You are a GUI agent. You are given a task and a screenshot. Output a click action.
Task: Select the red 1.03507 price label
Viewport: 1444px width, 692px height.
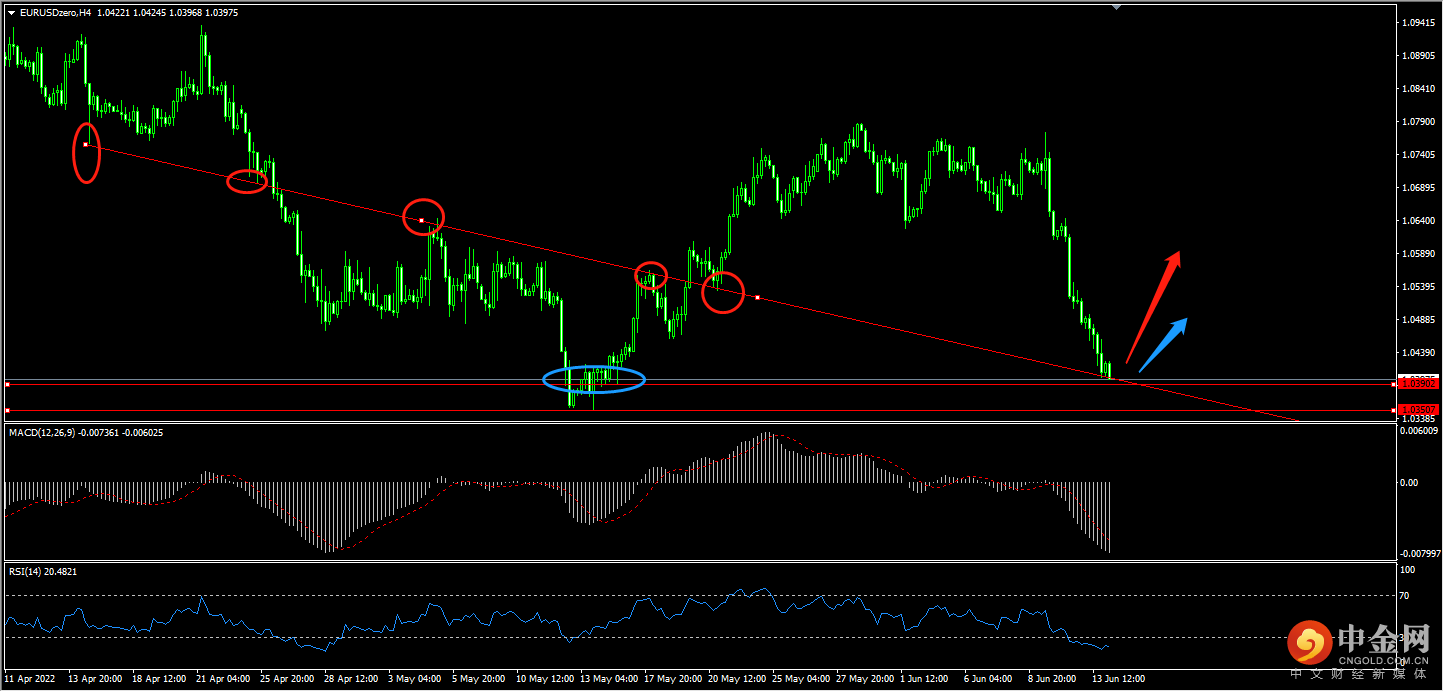1420,410
